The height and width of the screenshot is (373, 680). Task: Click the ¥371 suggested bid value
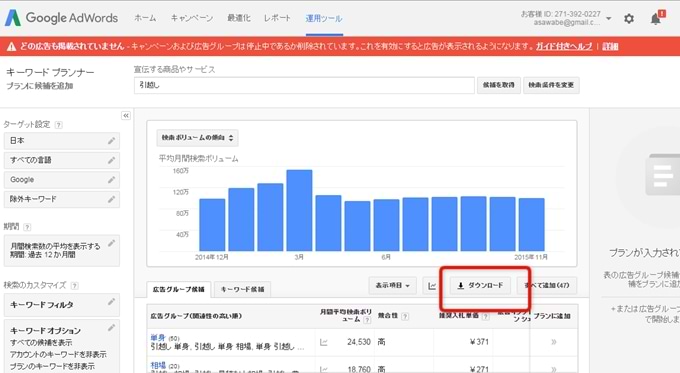point(479,342)
